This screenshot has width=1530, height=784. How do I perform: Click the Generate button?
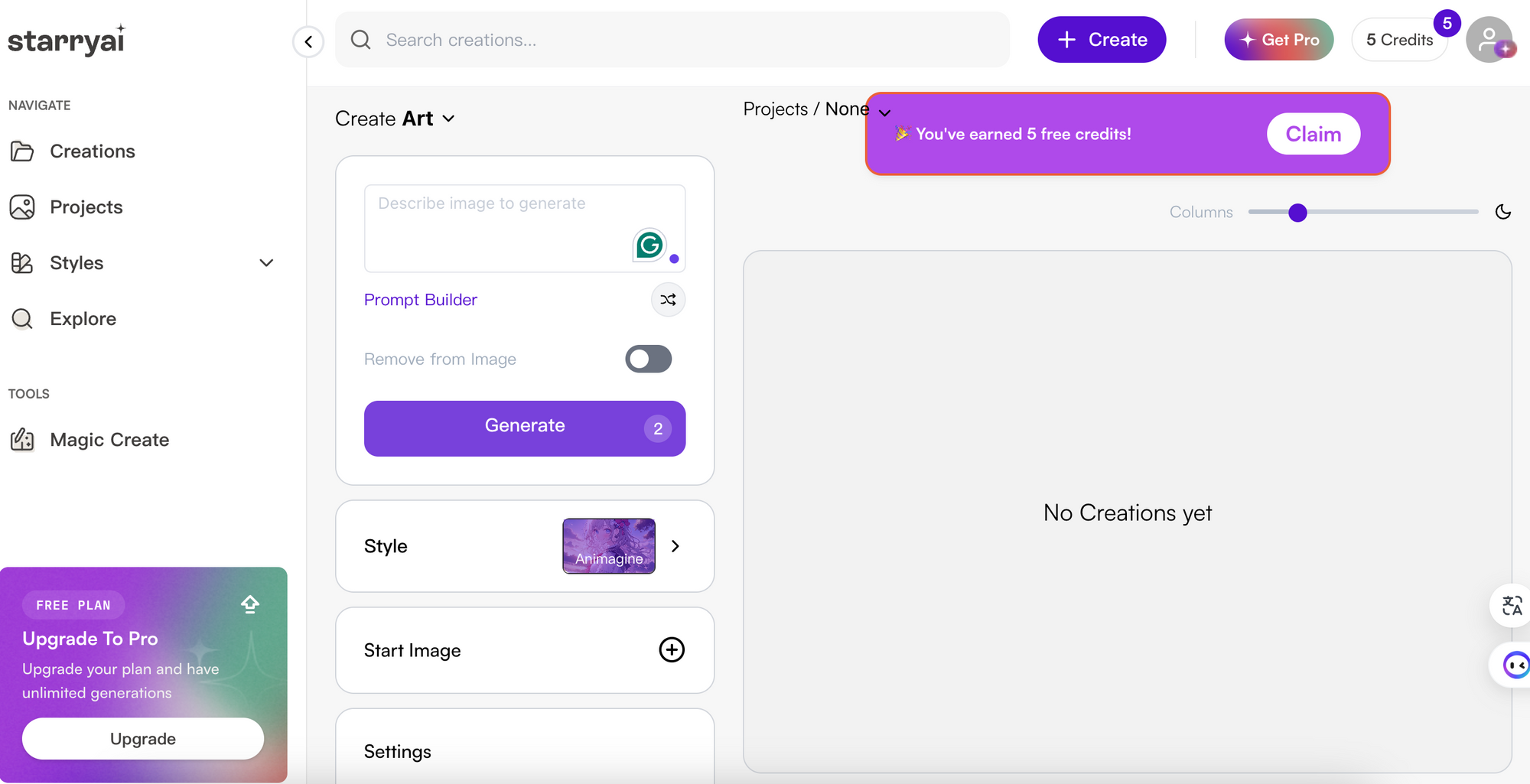pyautogui.click(x=525, y=428)
